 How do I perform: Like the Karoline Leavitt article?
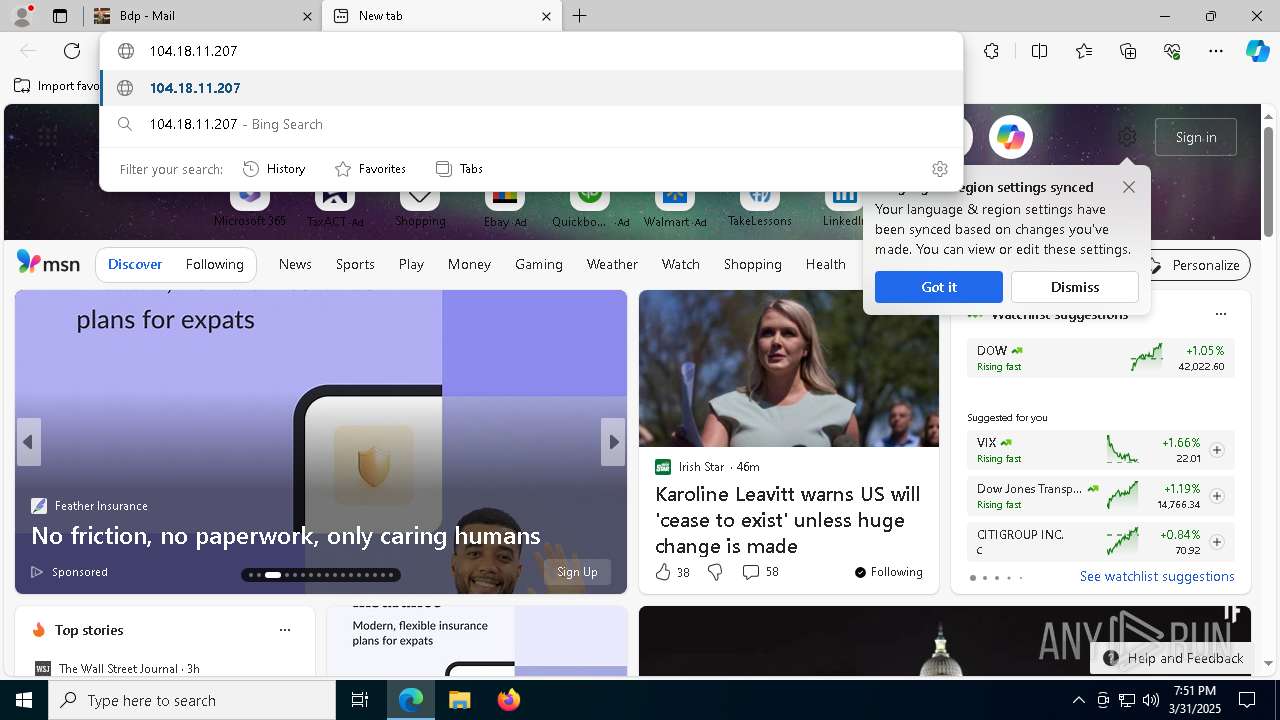coord(672,572)
